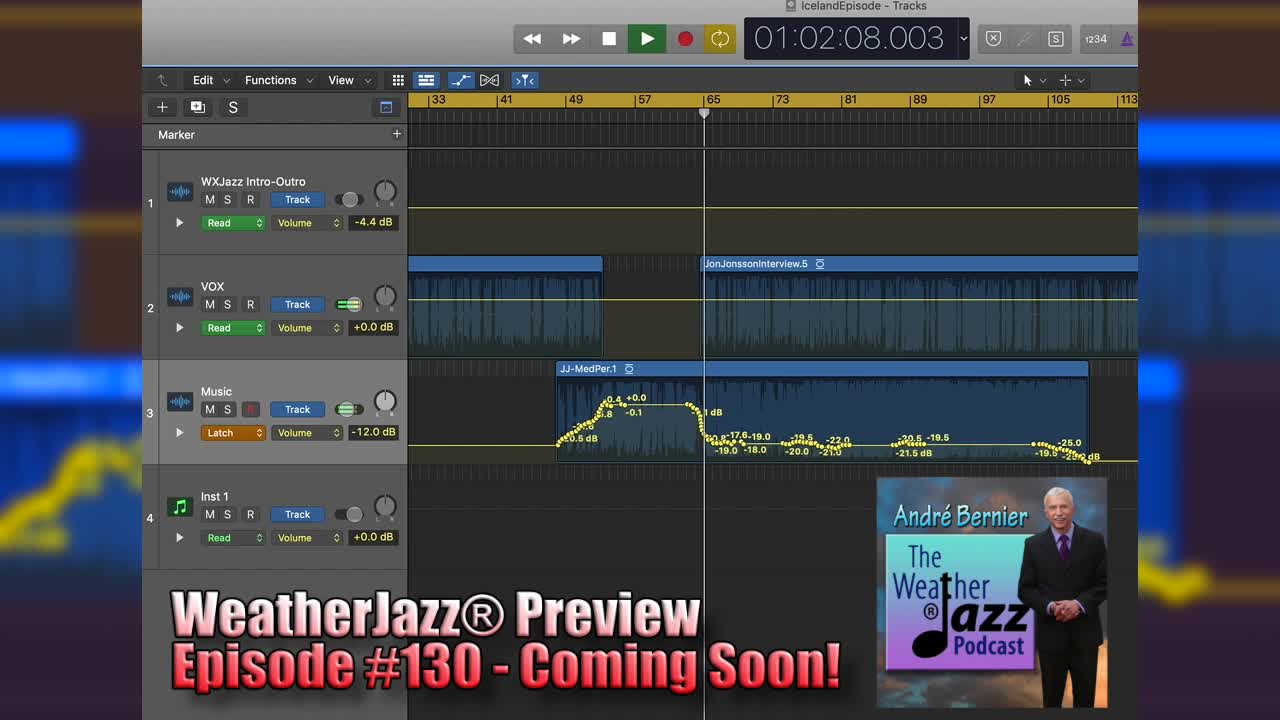Click the -12.0 dB value field
This screenshot has height=720, width=1280.
[x=373, y=433]
